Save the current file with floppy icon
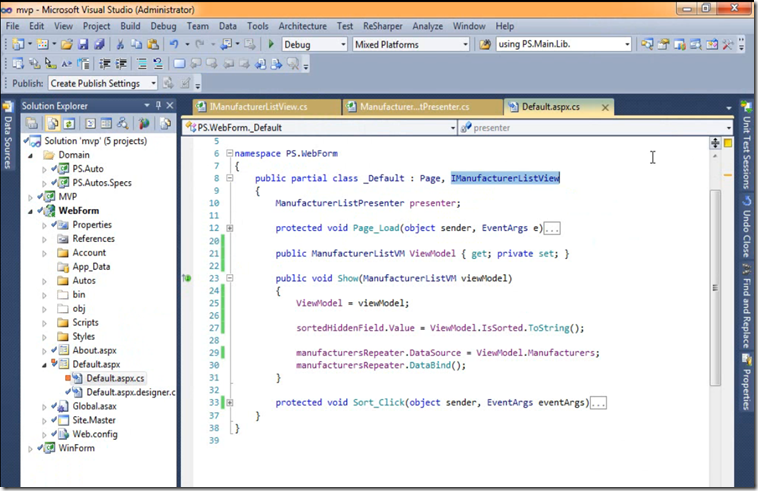758x491 pixels. coord(83,44)
